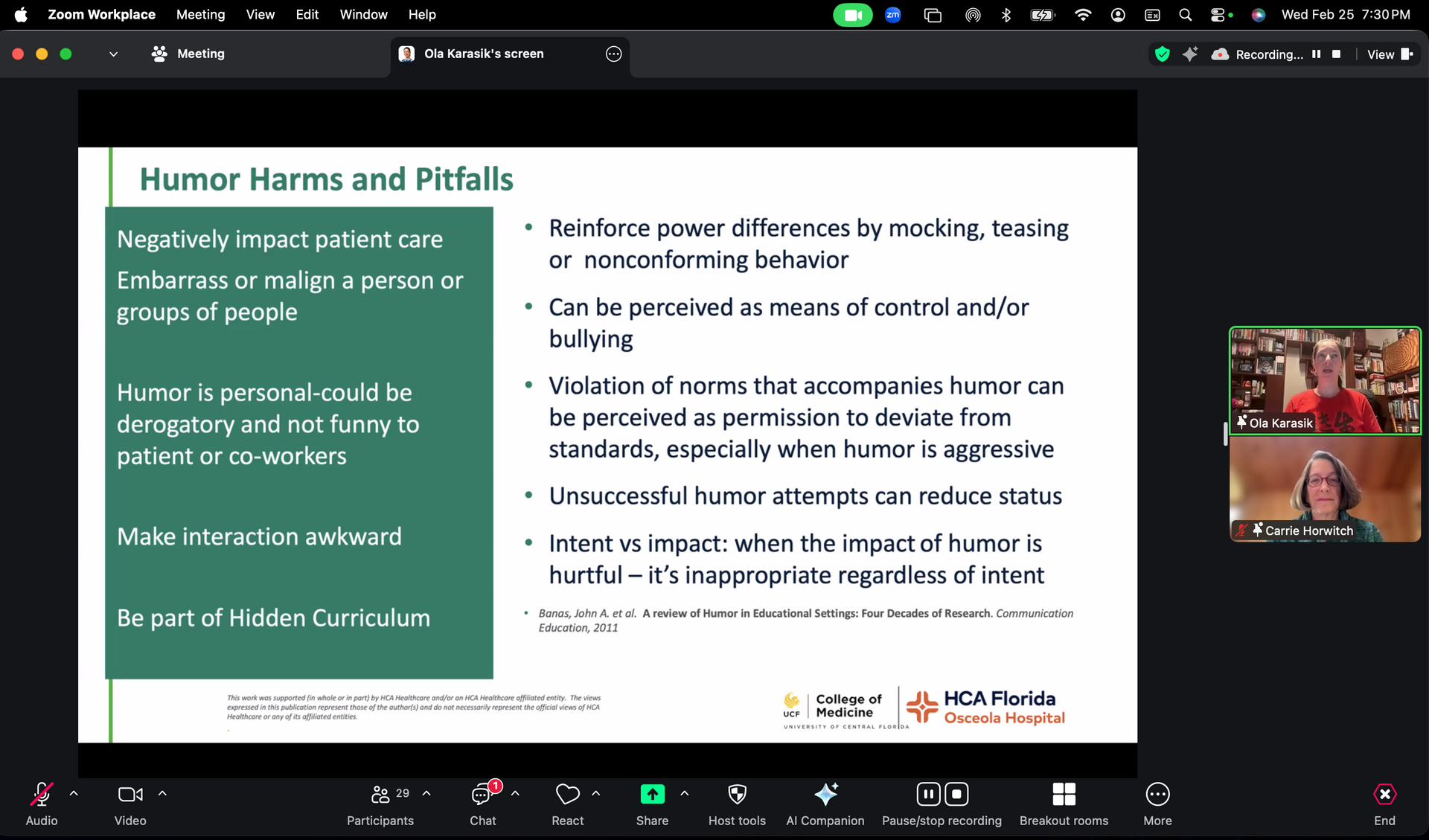This screenshot has width=1429, height=840.
Task: Pause the recording in top bar
Action: (1317, 54)
